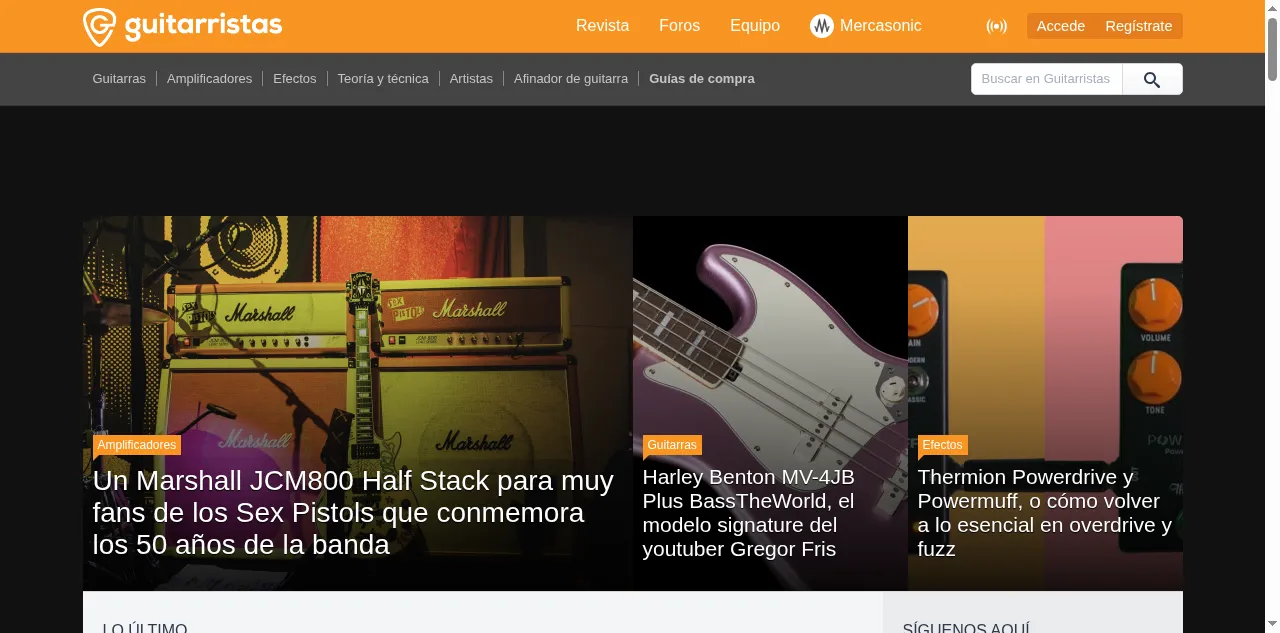Open the Revista menu
Viewport: 1280px width, 633px height.
pos(602,26)
